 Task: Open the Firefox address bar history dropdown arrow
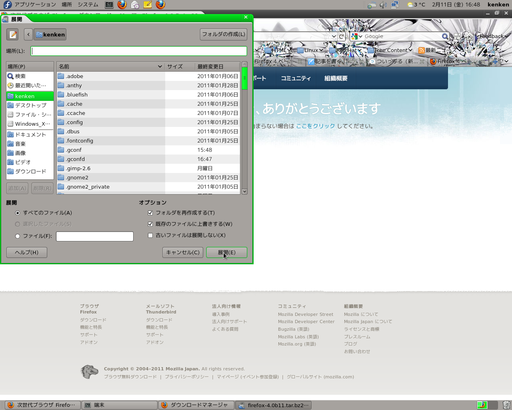(334, 36)
